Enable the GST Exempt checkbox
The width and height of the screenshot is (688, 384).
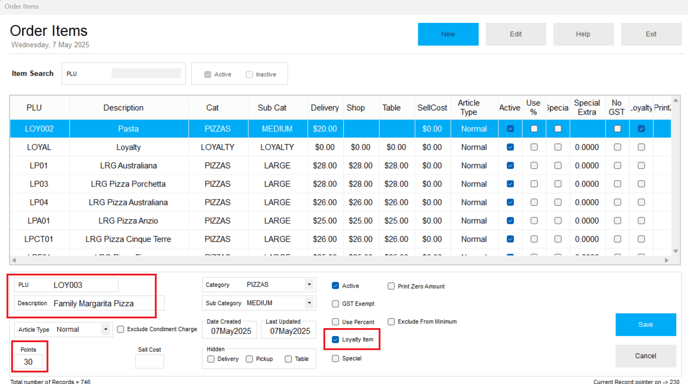pos(335,304)
